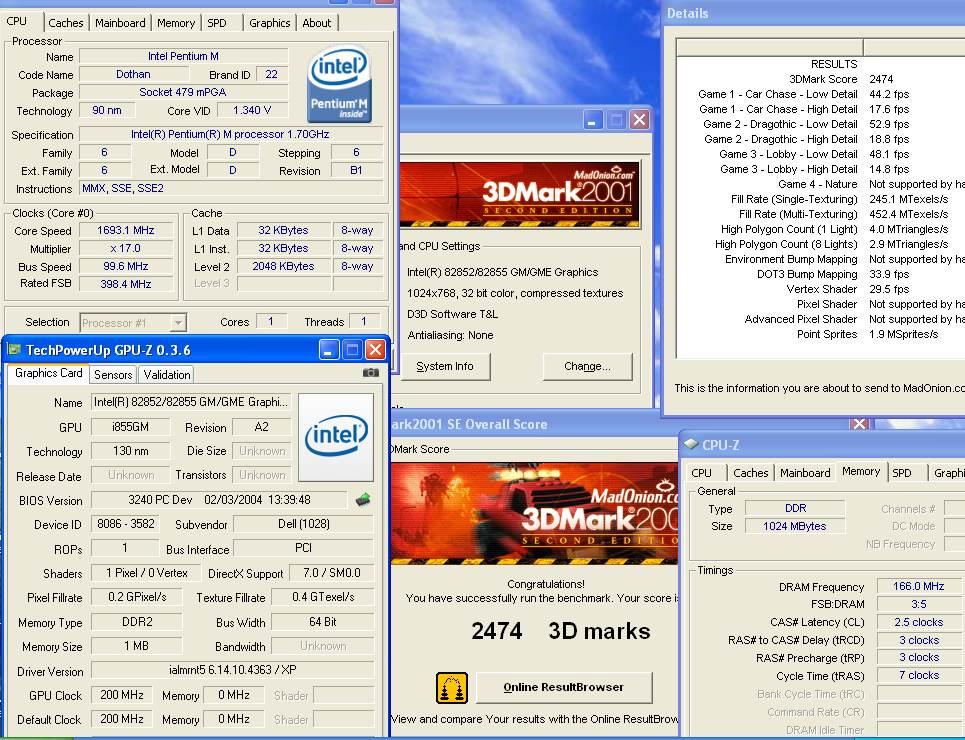Screen dimensions: 965x740
Task: Click the CAS# Latency 2.5 clocks value
Action: click(x=919, y=622)
